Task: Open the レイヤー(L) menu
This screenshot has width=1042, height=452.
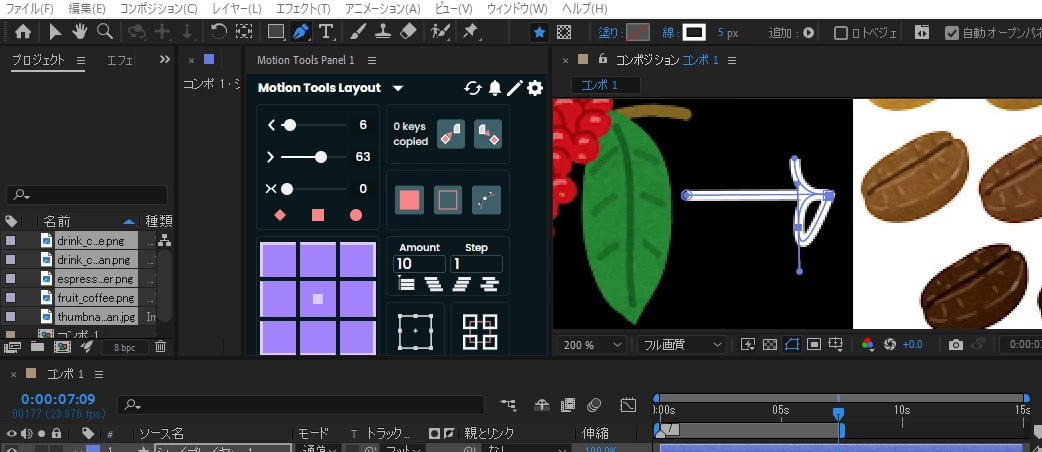Action: point(237,9)
